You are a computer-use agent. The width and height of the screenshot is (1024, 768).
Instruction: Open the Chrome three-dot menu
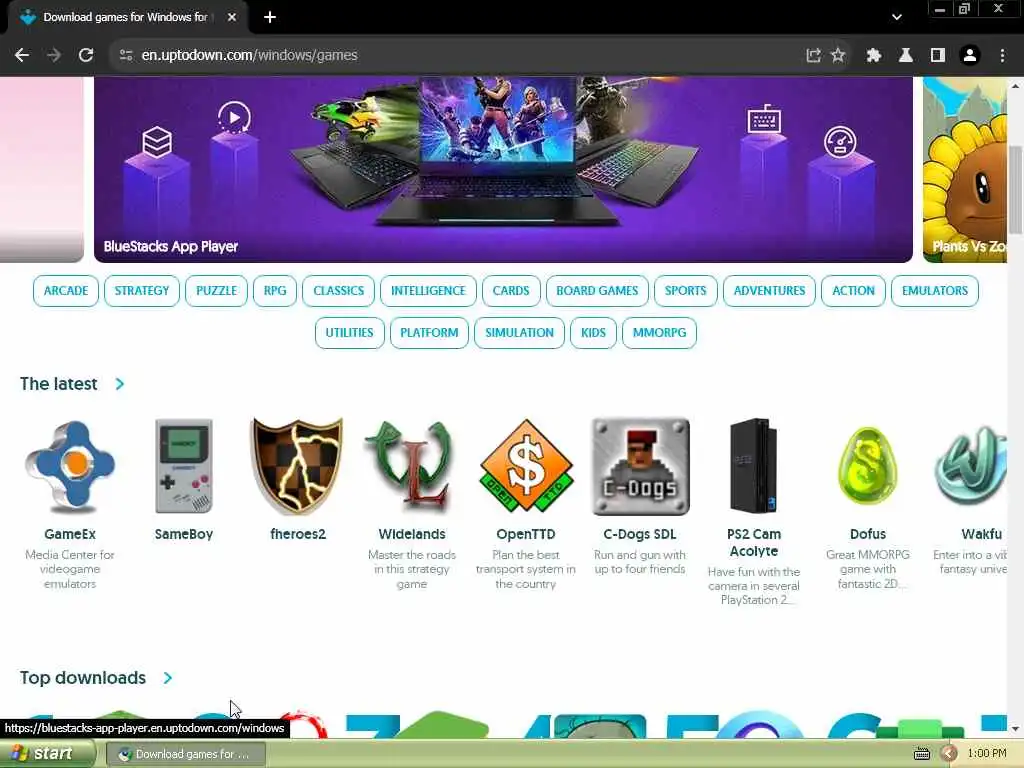click(1002, 56)
